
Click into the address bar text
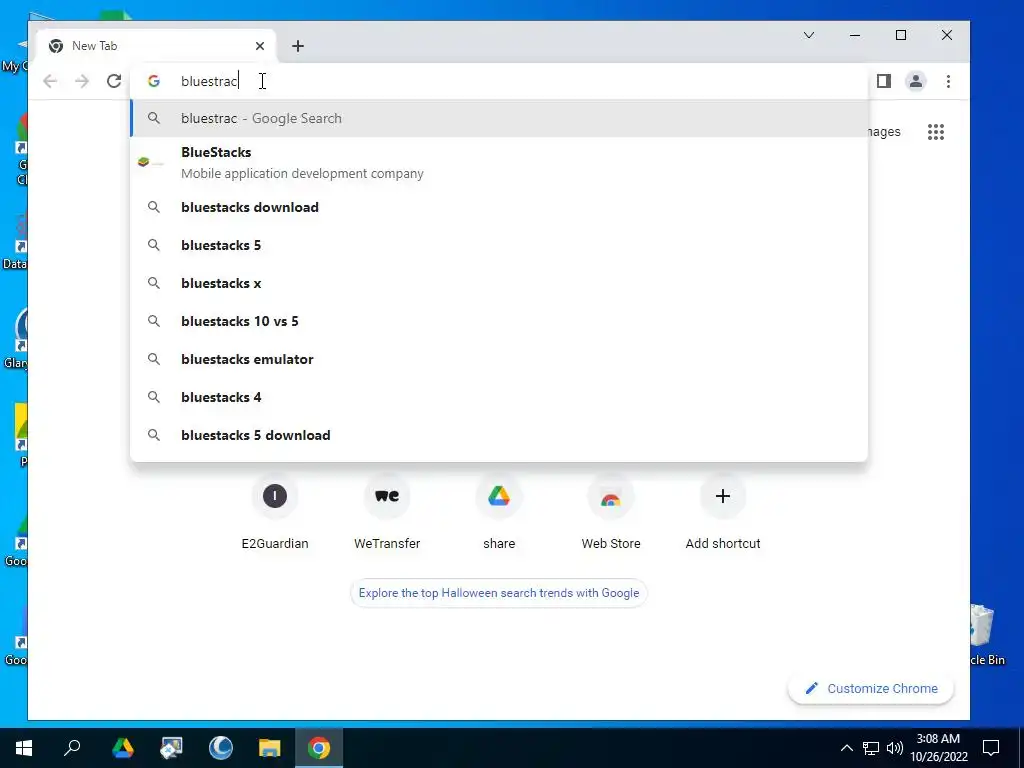pyautogui.click(x=209, y=81)
